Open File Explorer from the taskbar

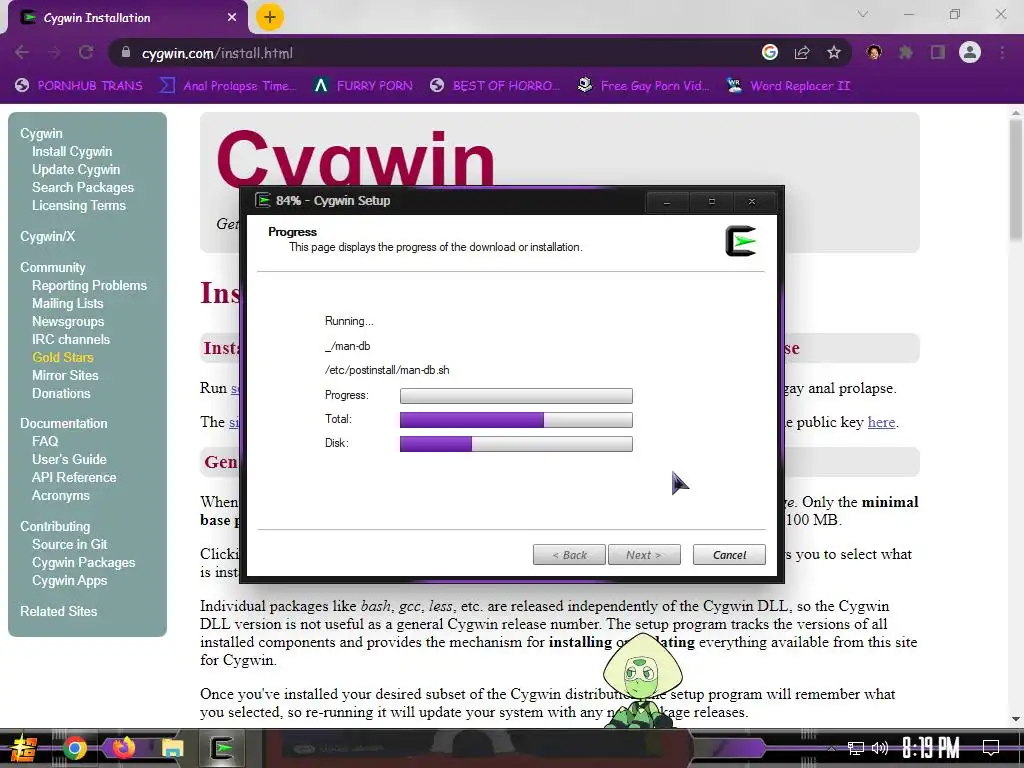click(172, 748)
